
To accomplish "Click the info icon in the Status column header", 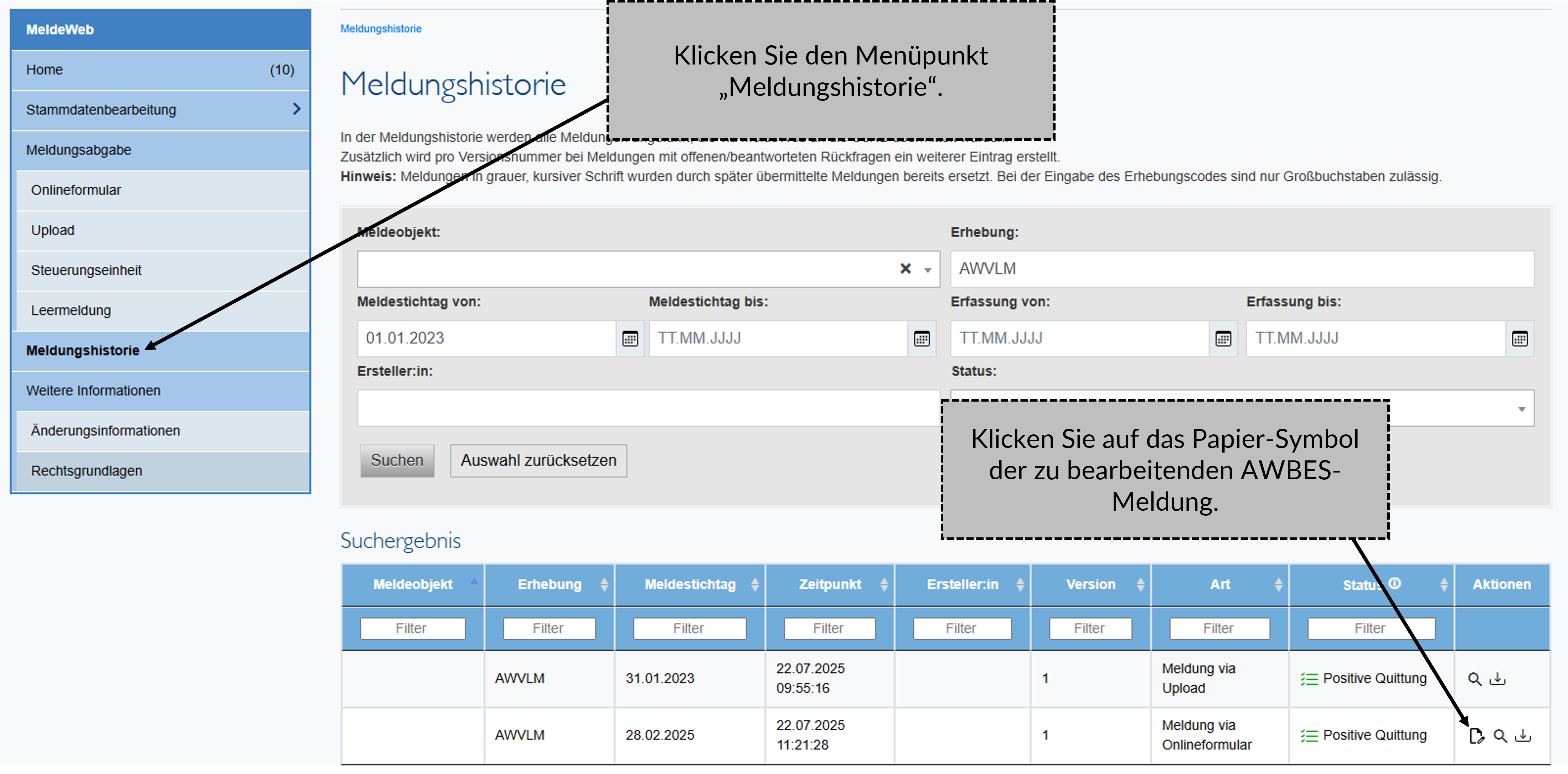I will coord(1394,584).
